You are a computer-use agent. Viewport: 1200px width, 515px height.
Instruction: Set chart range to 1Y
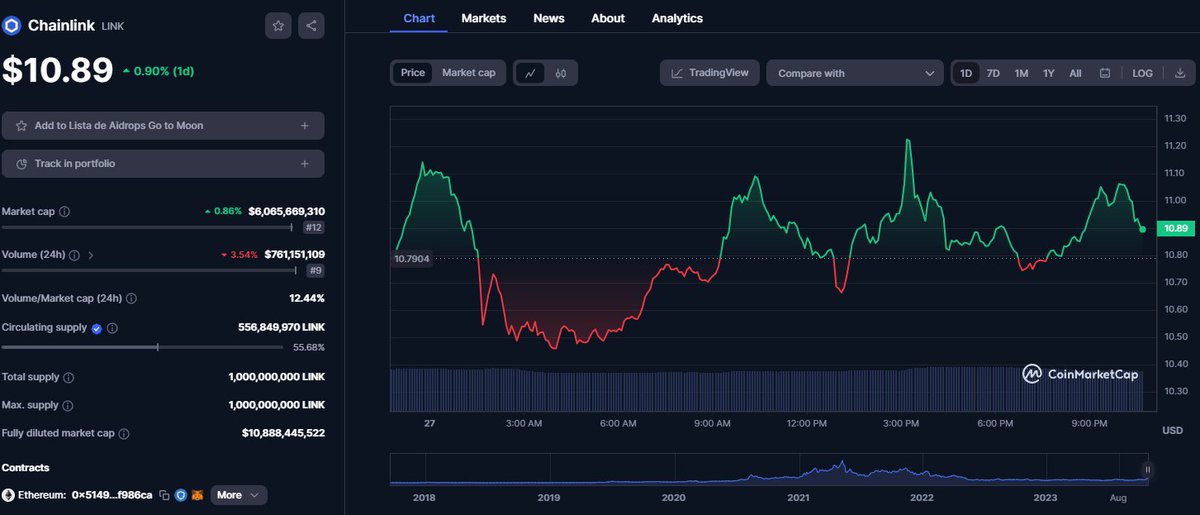pyautogui.click(x=1049, y=73)
